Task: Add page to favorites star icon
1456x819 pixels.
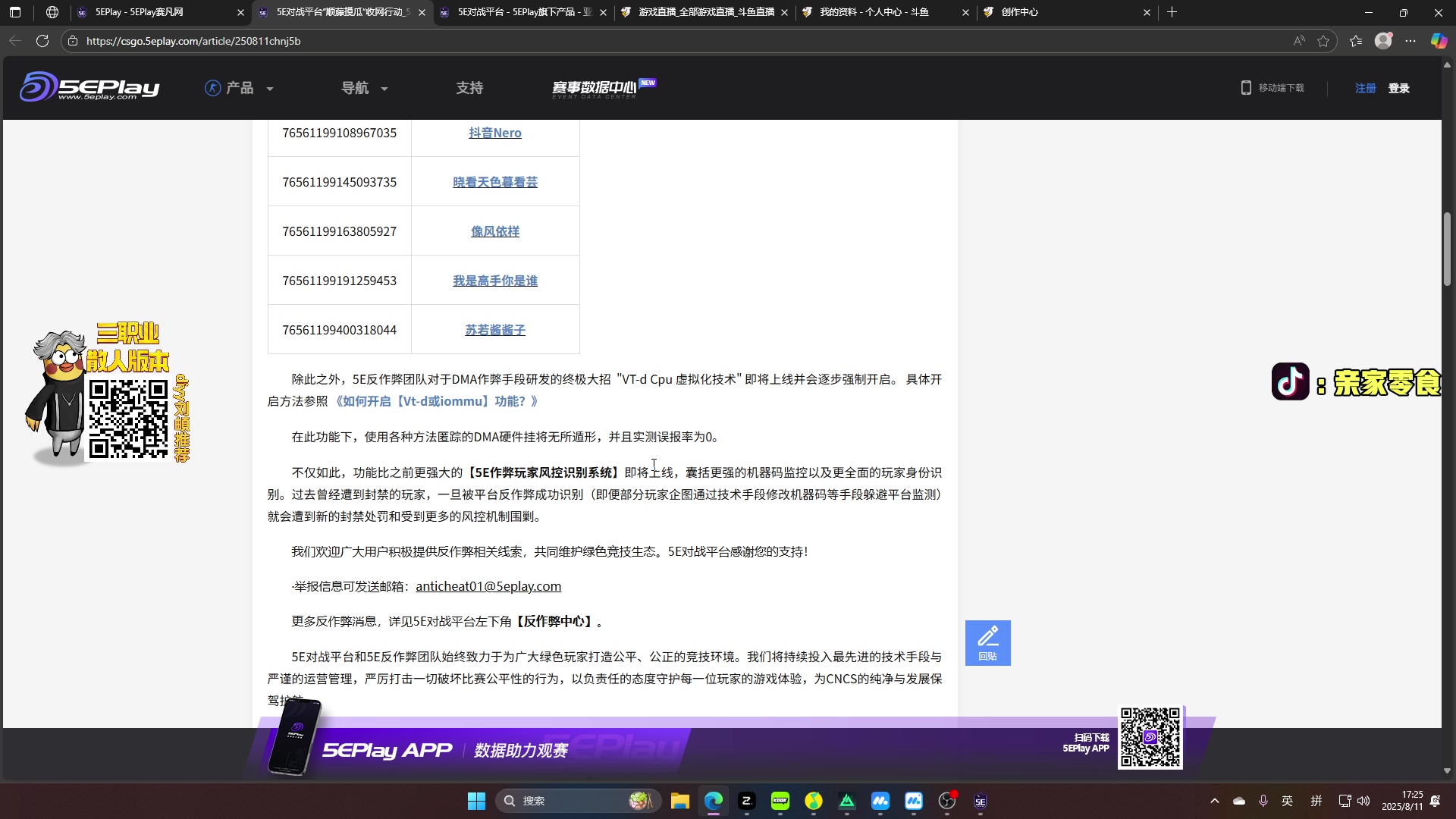Action: 1323,41
